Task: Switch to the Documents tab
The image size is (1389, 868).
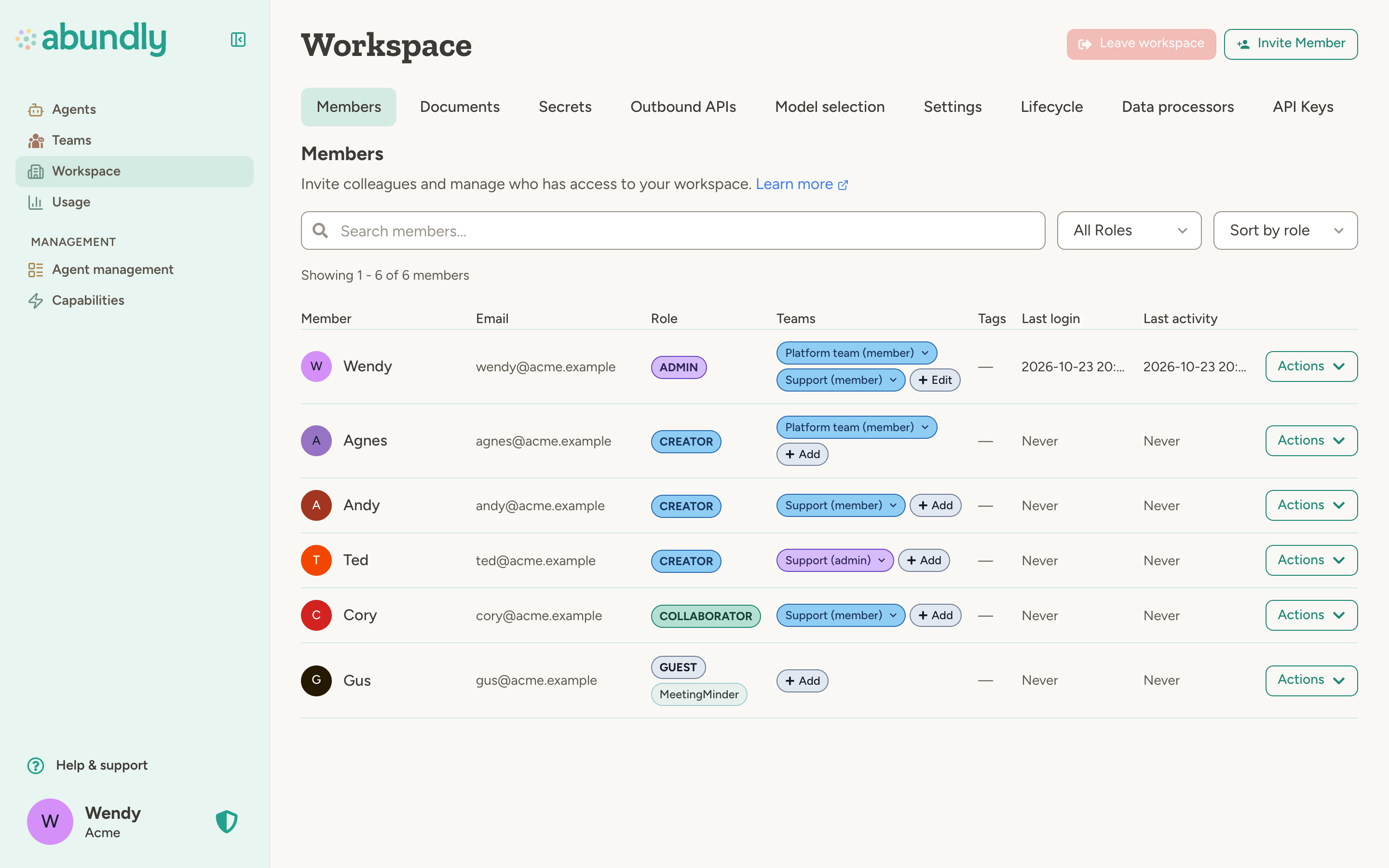Action: coord(460,107)
